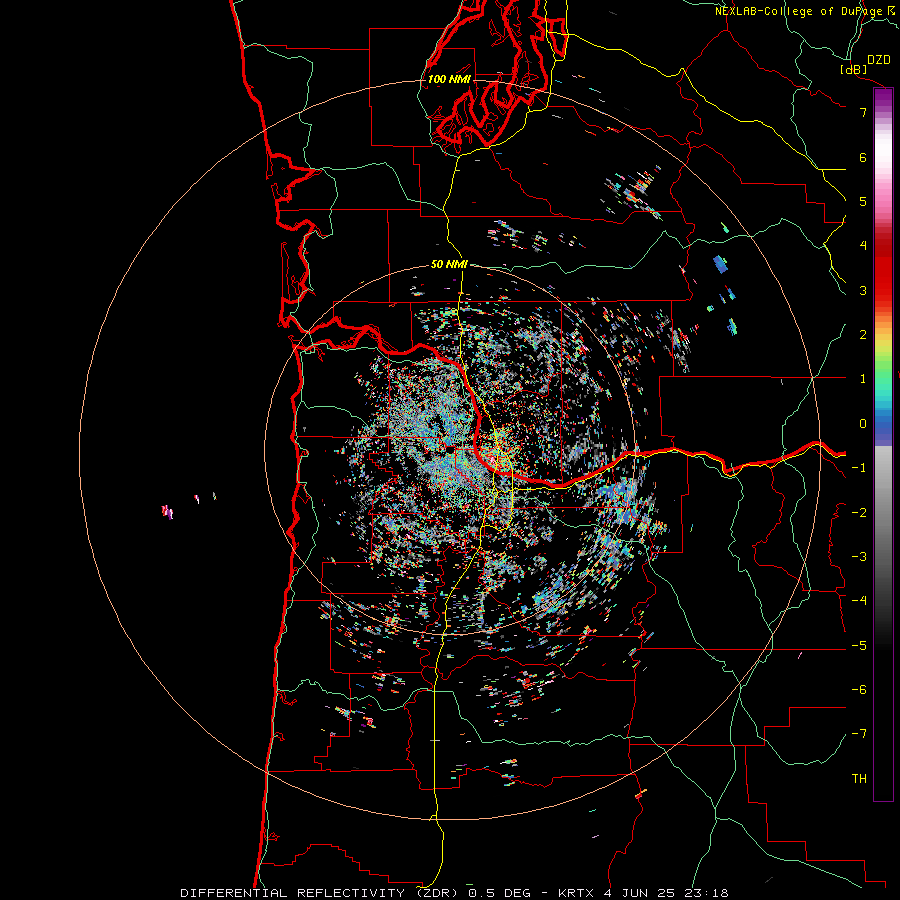
Task: Click the -1 value on color scale
Action: coord(859,468)
